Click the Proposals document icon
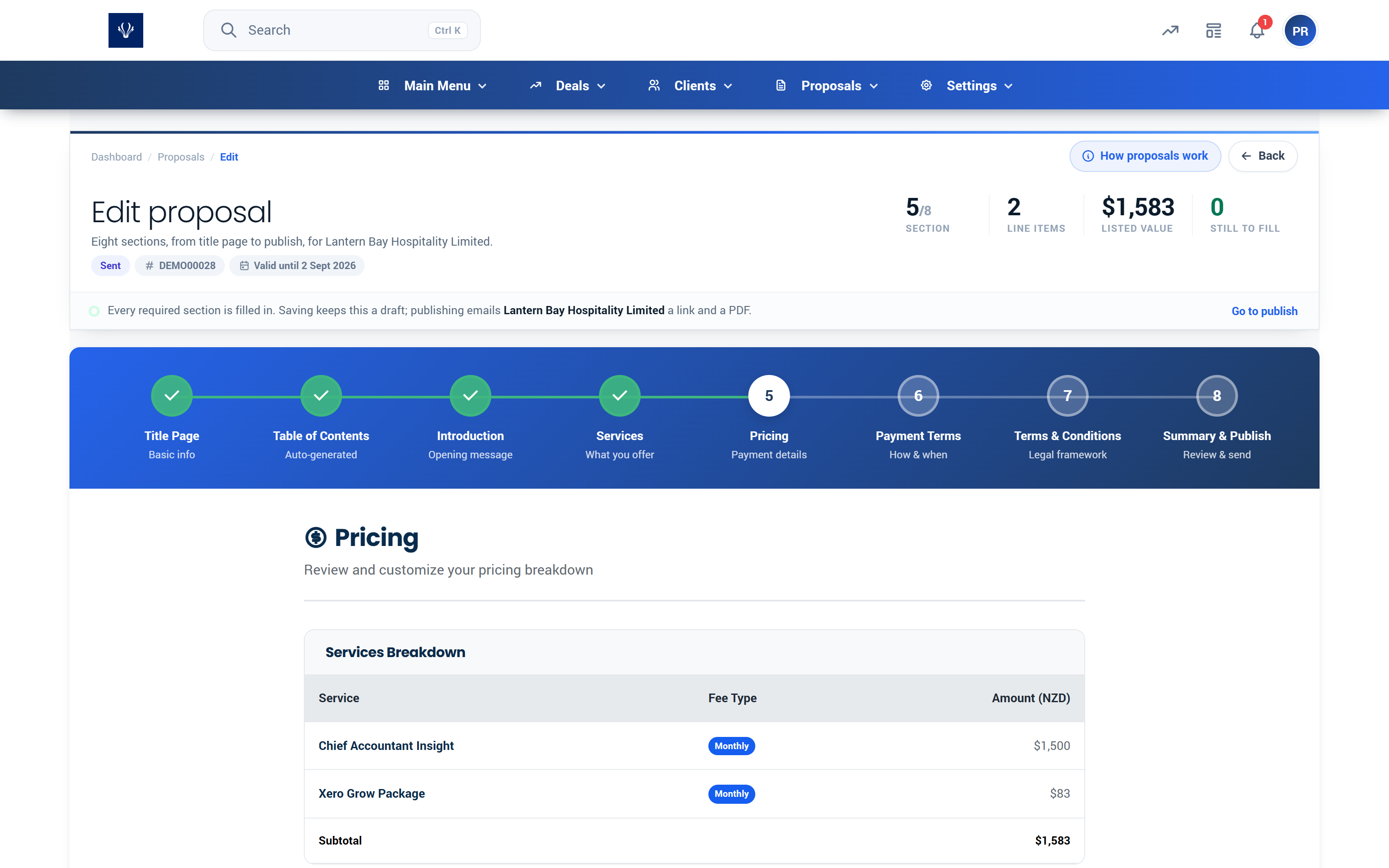Screen dimensions: 1389x868 coord(780,85)
